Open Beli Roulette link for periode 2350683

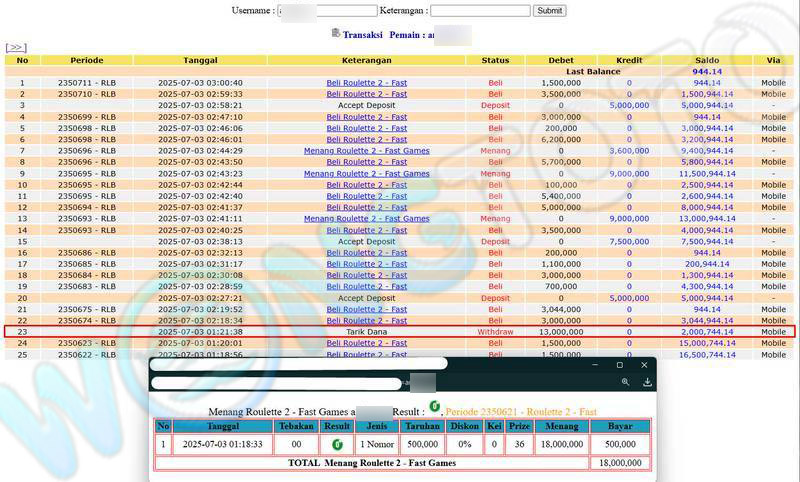pyautogui.click(x=366, y=287)
